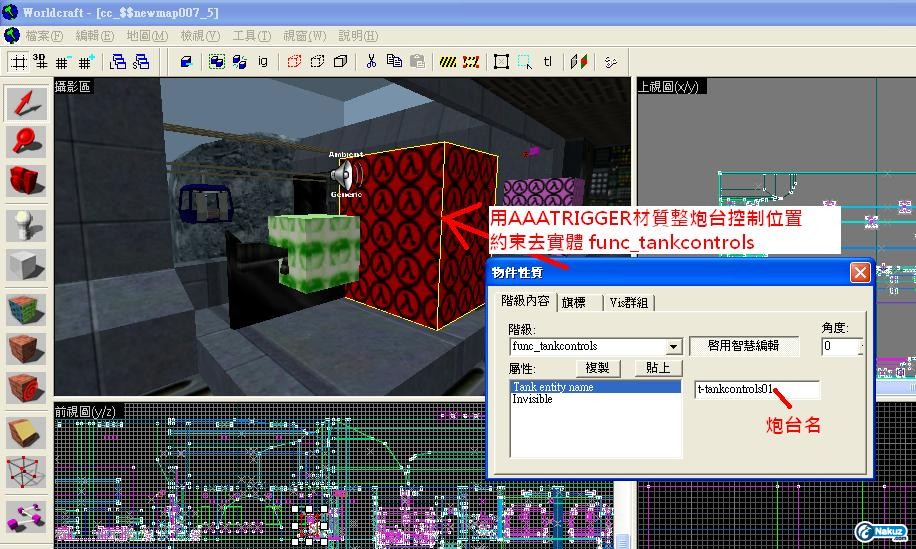Toggle the 3D grid display
916x549 pixels.
click(x=40, y=62)
